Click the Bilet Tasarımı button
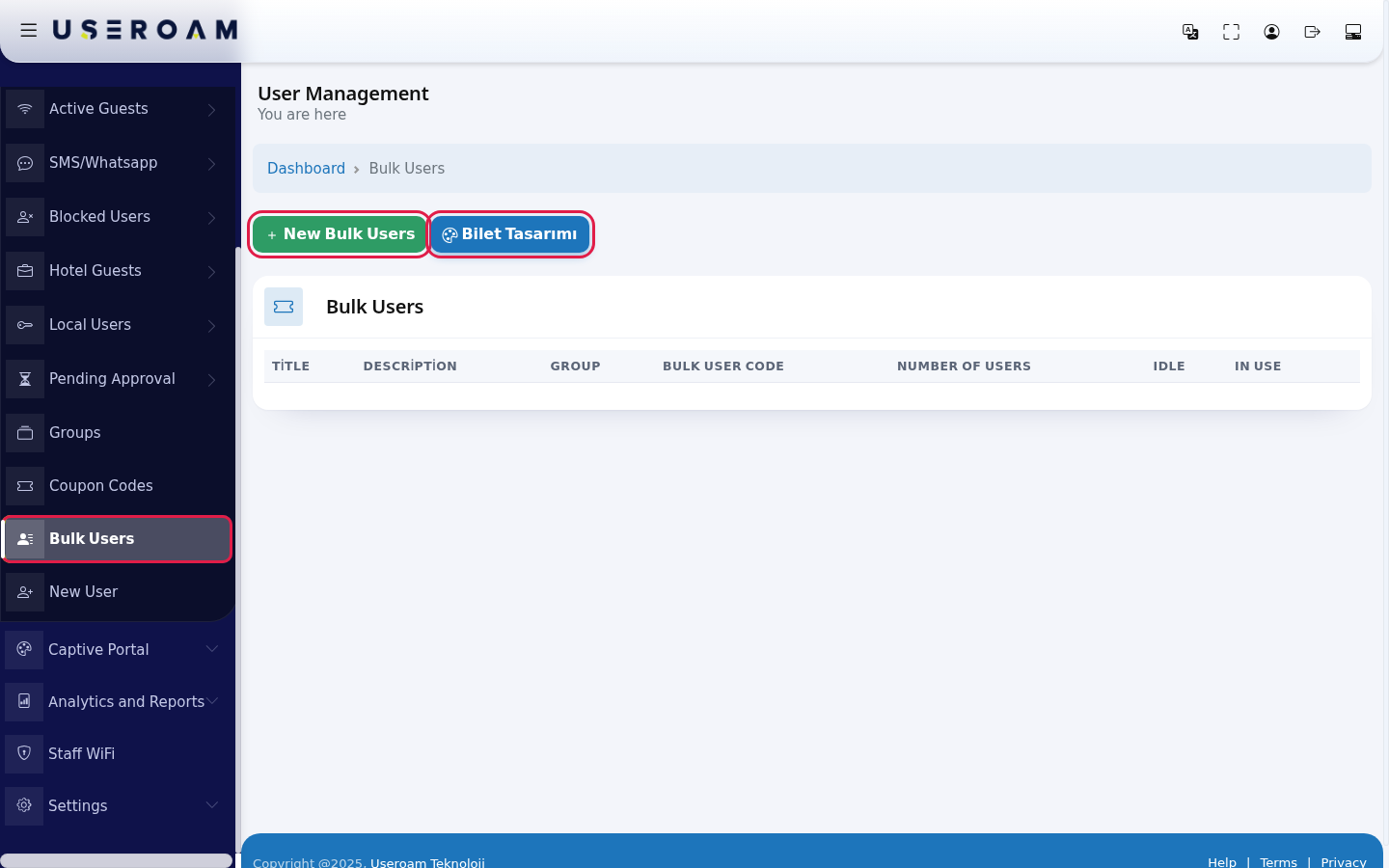The height and width of the screenshot is (868, 1389). pos(510,234)
